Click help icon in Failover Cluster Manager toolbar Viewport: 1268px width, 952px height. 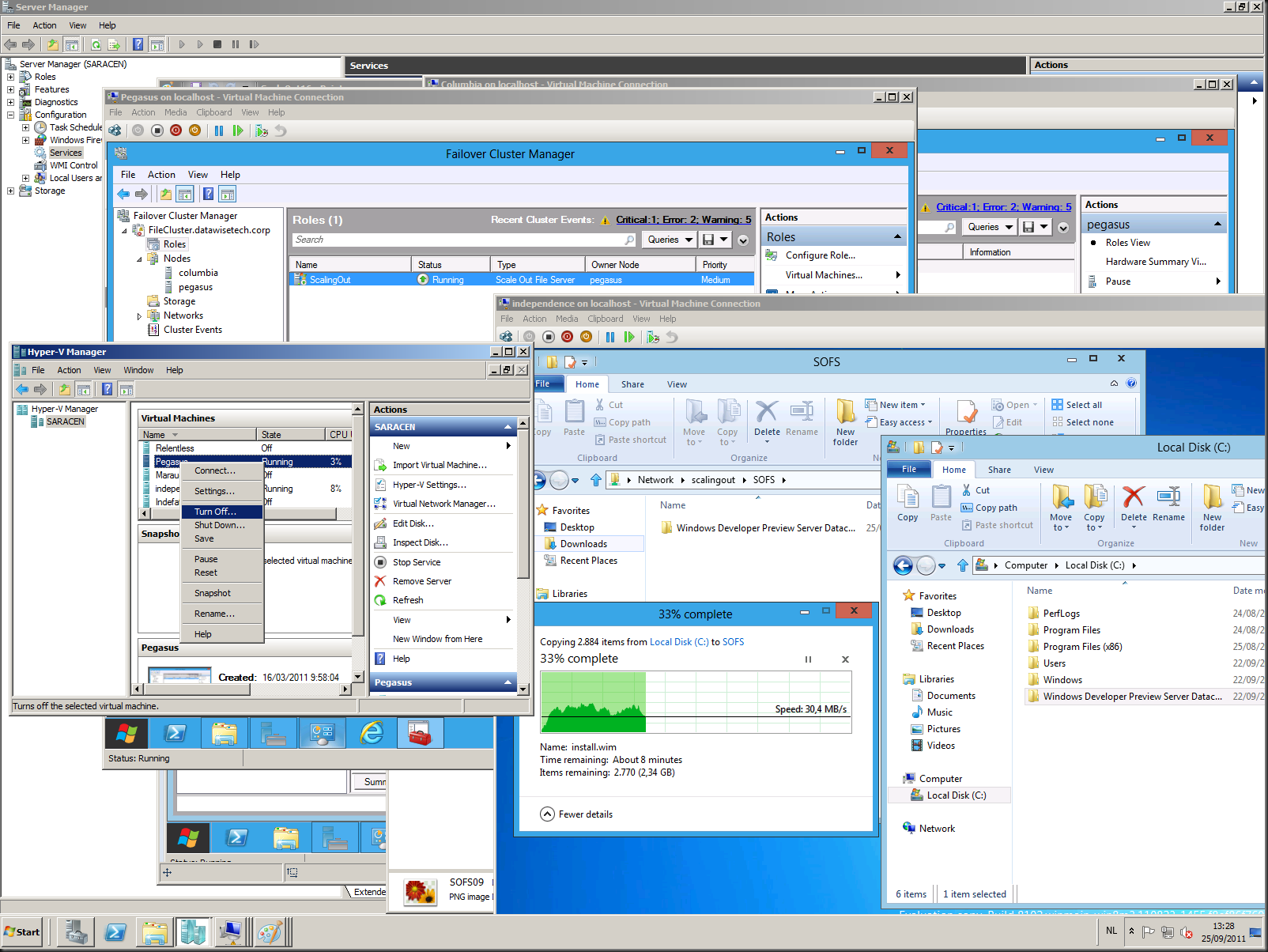point(208,194)
